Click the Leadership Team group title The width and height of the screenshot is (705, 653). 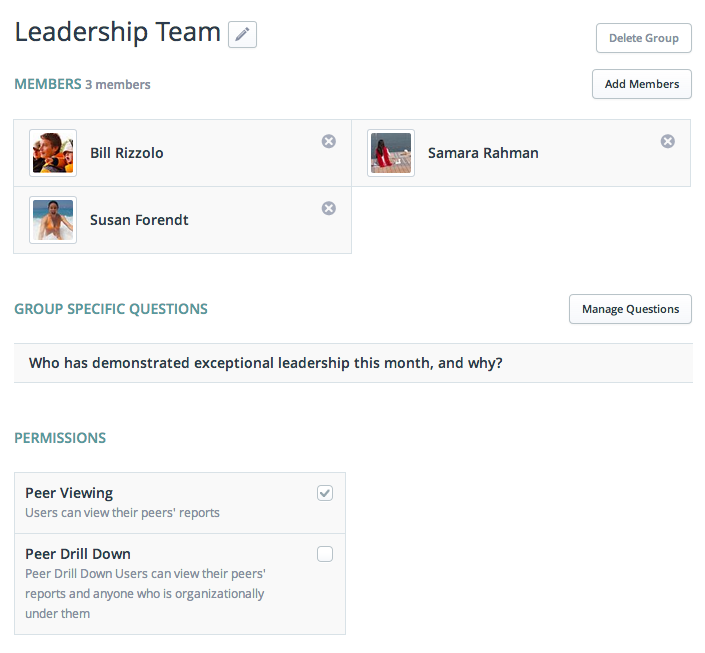(118, 32)
